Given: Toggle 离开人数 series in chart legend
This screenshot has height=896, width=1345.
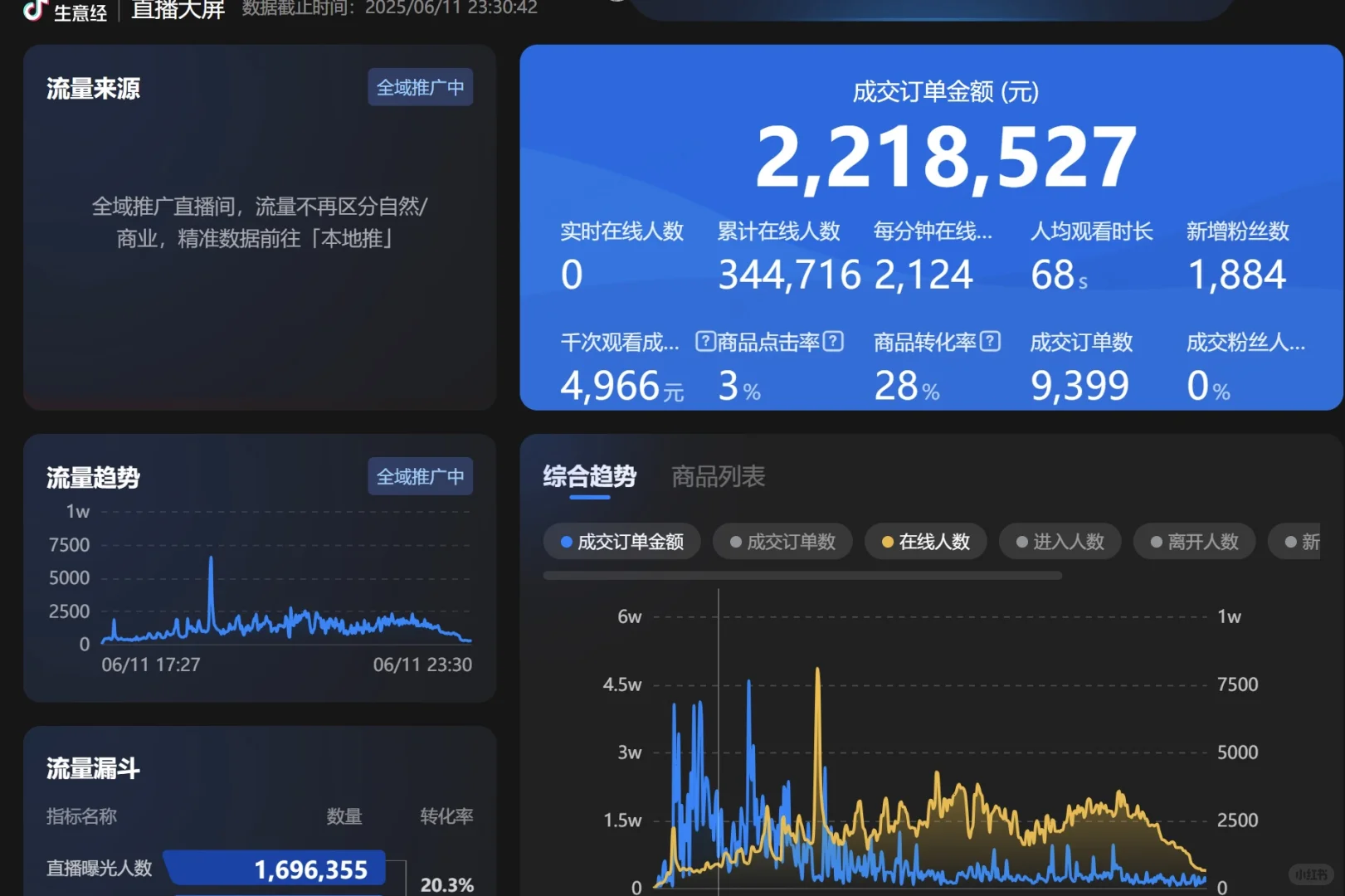Looking at the screenshot, I should coord(1194,542).
